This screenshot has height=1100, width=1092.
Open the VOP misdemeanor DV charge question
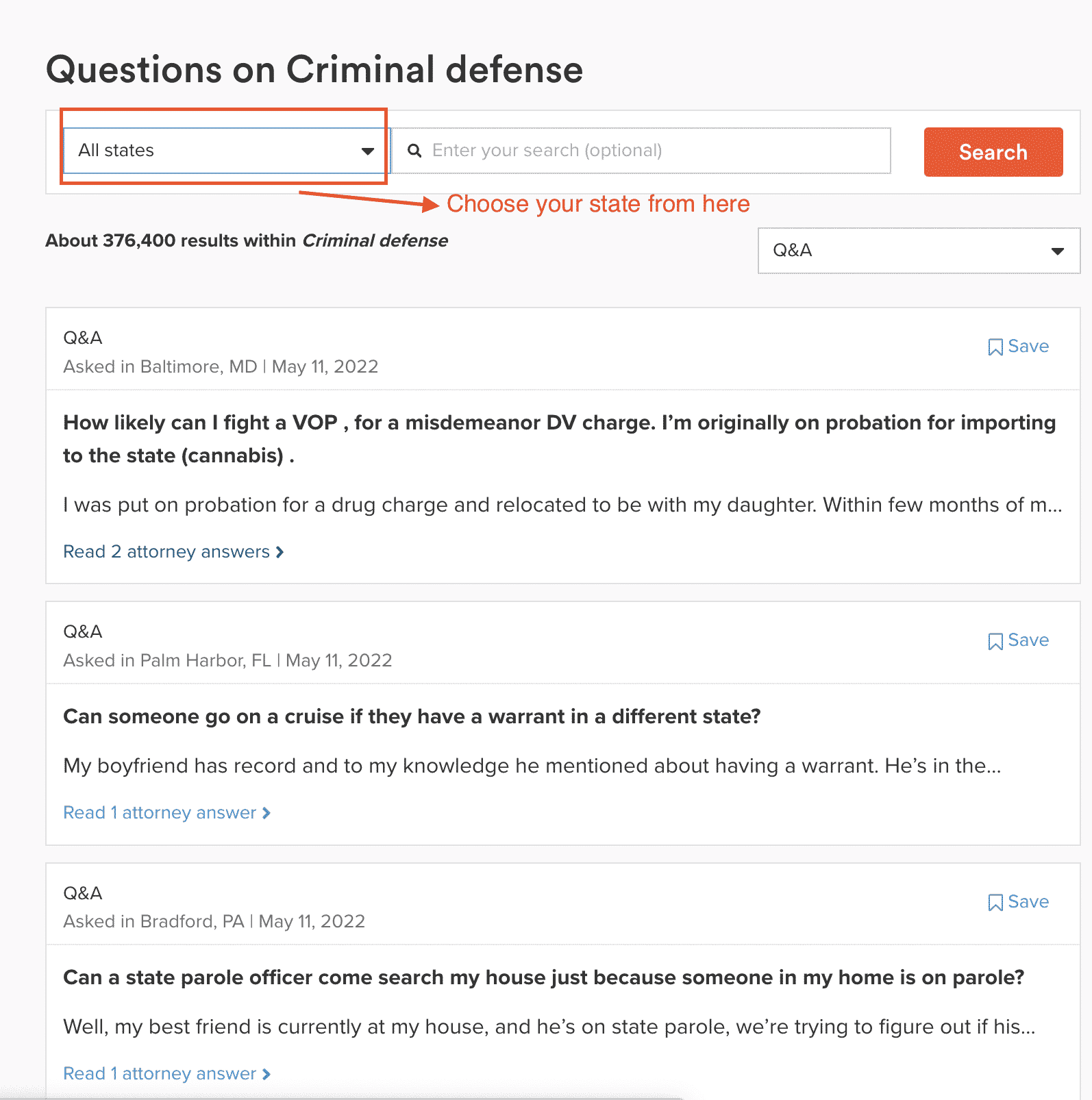click(559, 439)
